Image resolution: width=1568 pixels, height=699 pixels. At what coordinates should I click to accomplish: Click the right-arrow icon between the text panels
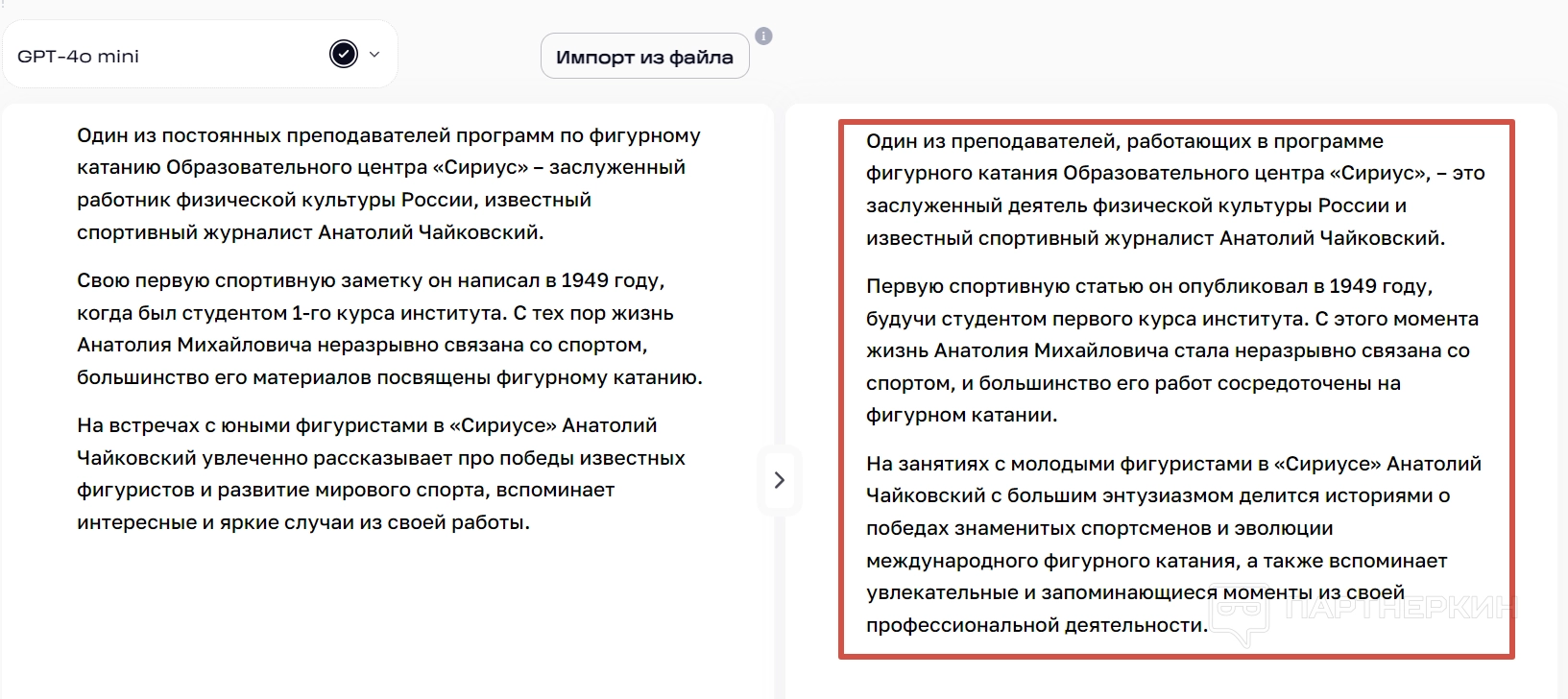click(x=779, y=480)
